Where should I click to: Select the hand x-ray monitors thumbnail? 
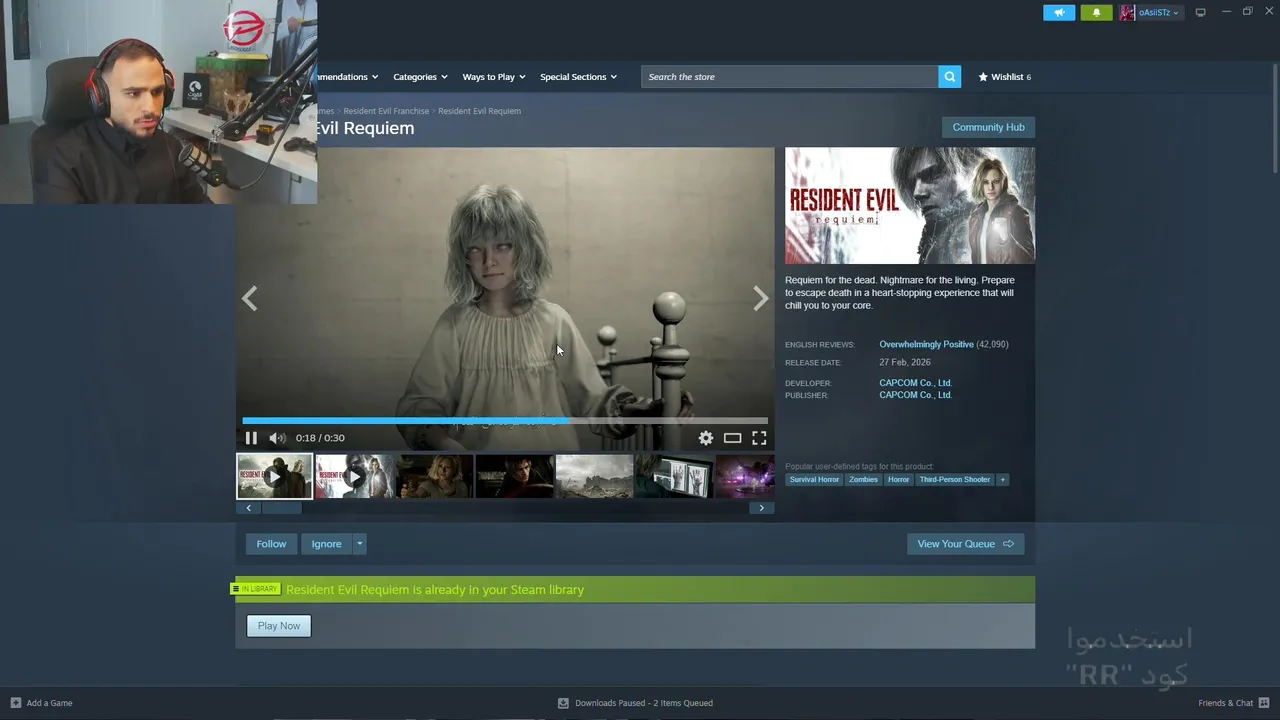pos(674,476)
